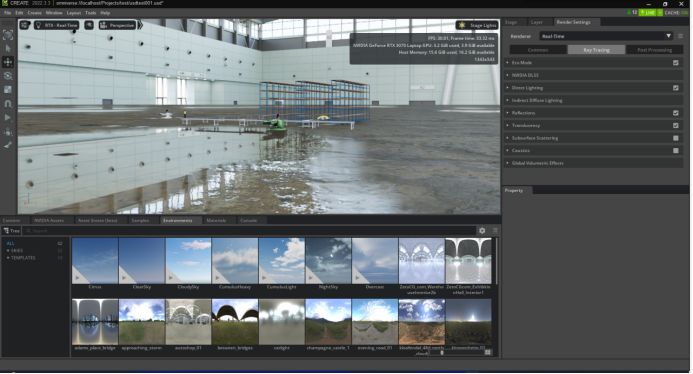Toggle the Eco Mode checkbox

676,63
